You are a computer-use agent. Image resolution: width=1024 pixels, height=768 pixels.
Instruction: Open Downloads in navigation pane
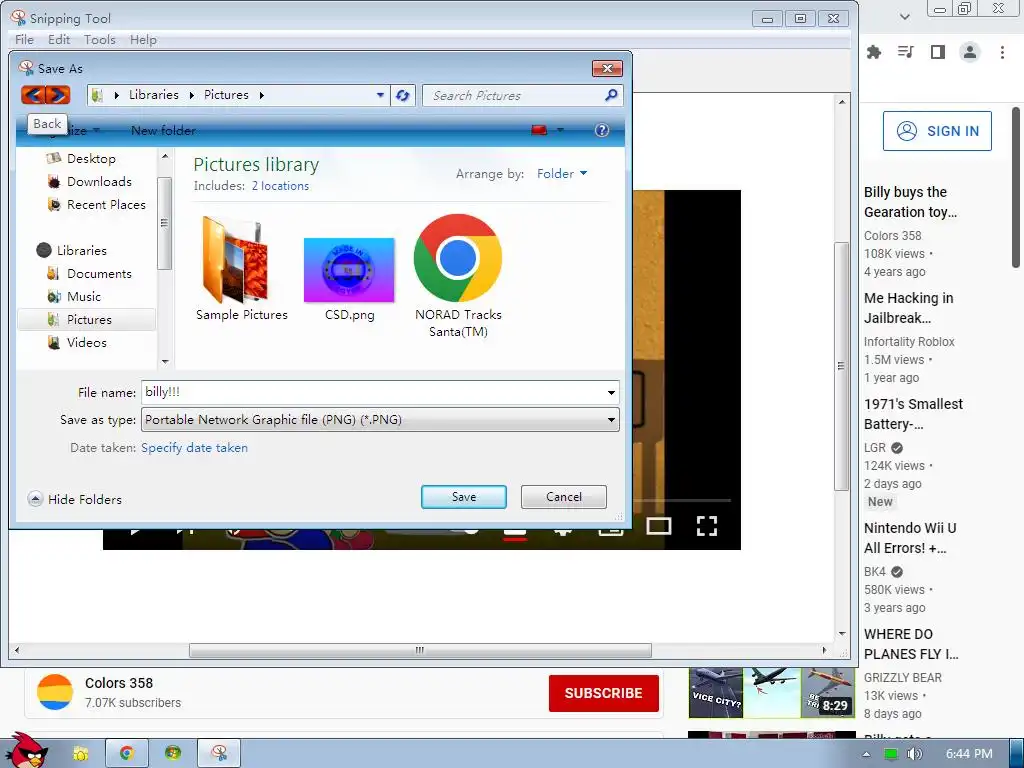(99, 182)
